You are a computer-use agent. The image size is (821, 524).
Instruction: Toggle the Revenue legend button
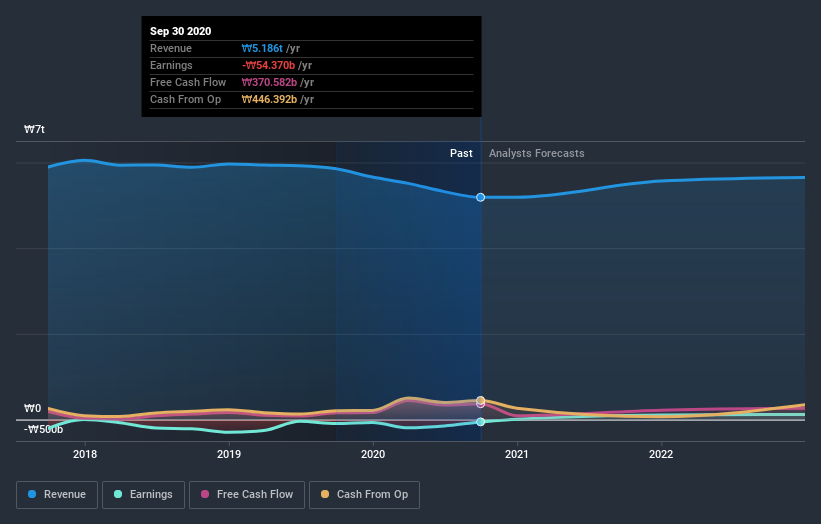pos(57,495)
